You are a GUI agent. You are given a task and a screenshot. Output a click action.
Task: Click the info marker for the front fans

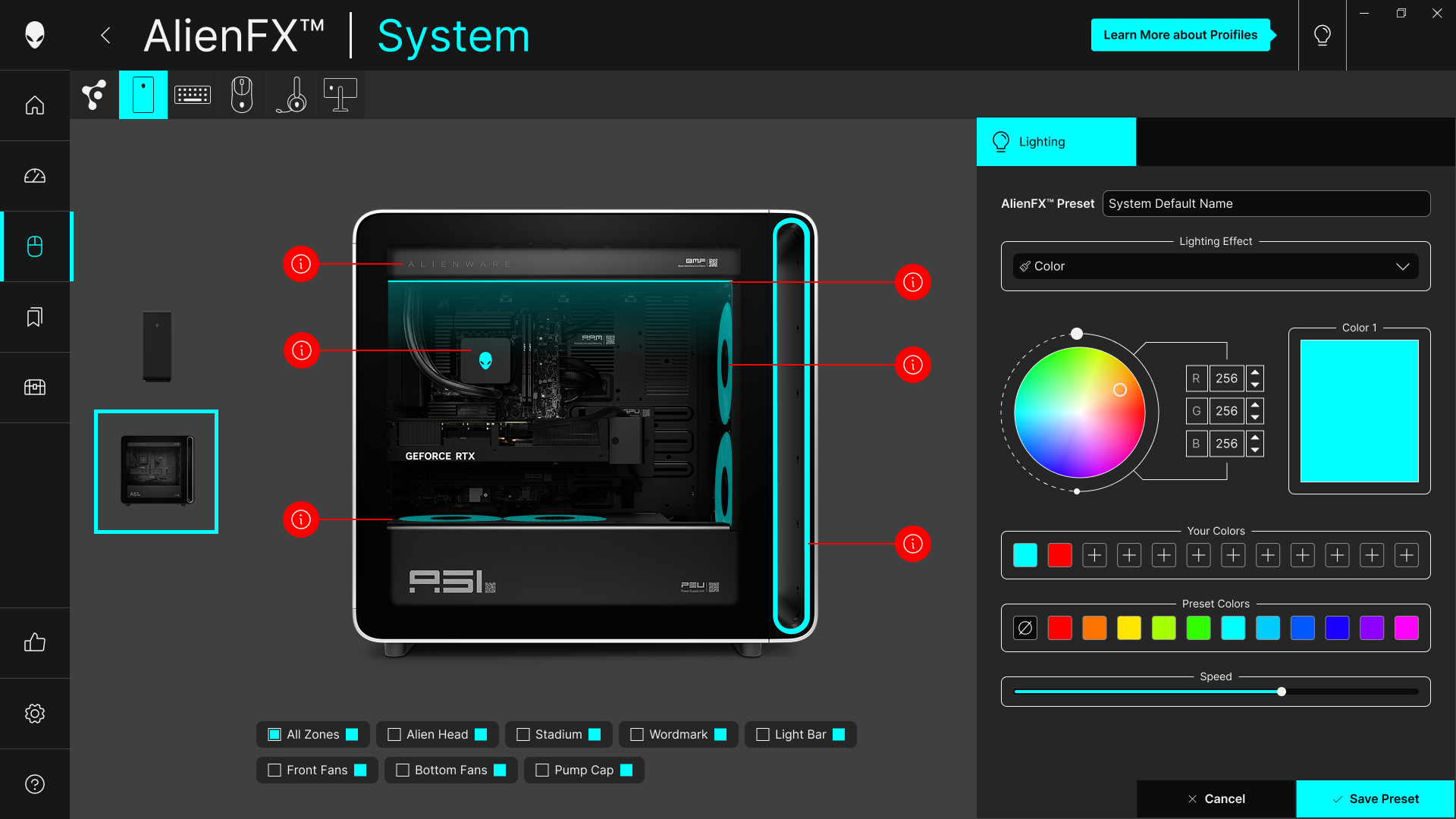[x=913, y=365]
